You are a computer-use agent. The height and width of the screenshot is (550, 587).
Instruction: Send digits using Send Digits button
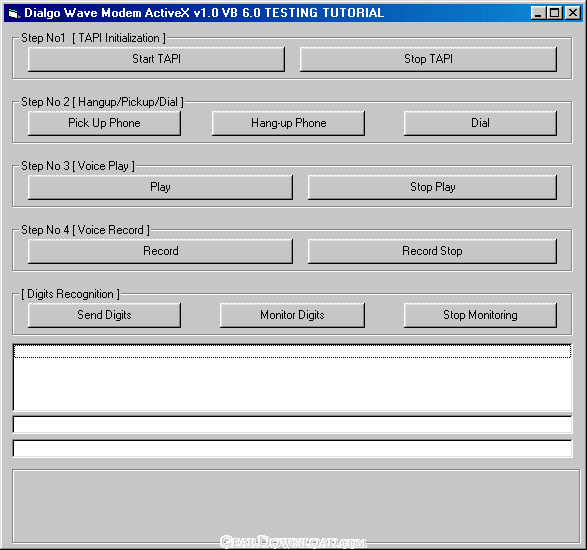click(x=104, y=315)
